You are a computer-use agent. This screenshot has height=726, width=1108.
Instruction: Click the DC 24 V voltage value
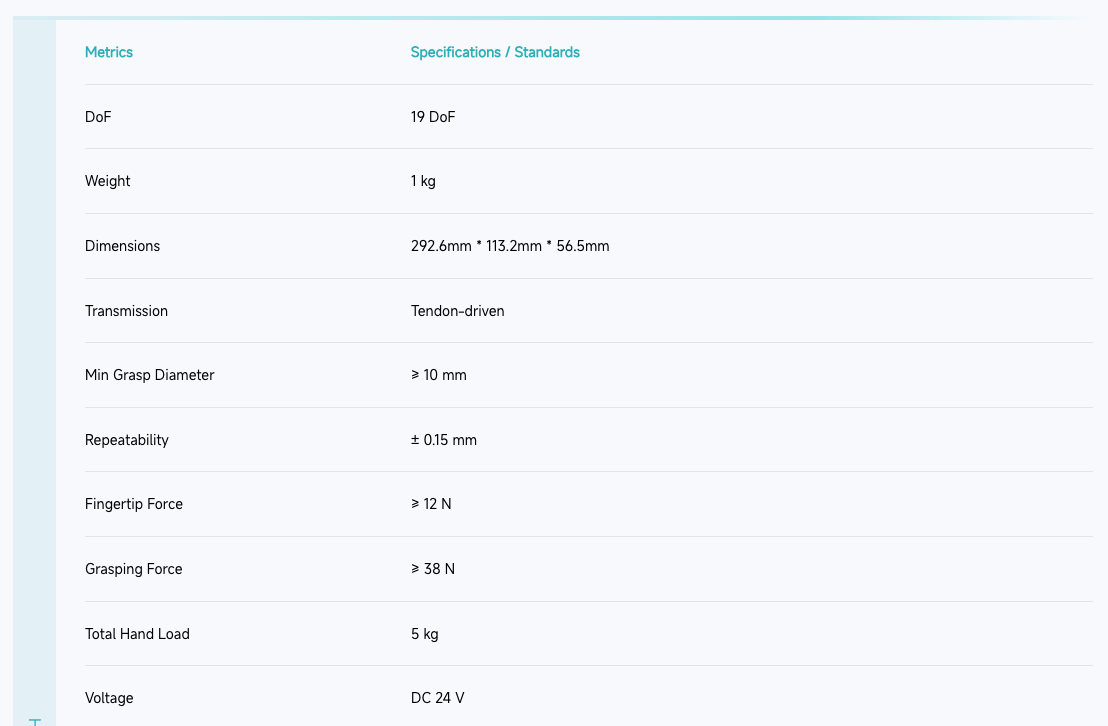(x=437, y=698)
